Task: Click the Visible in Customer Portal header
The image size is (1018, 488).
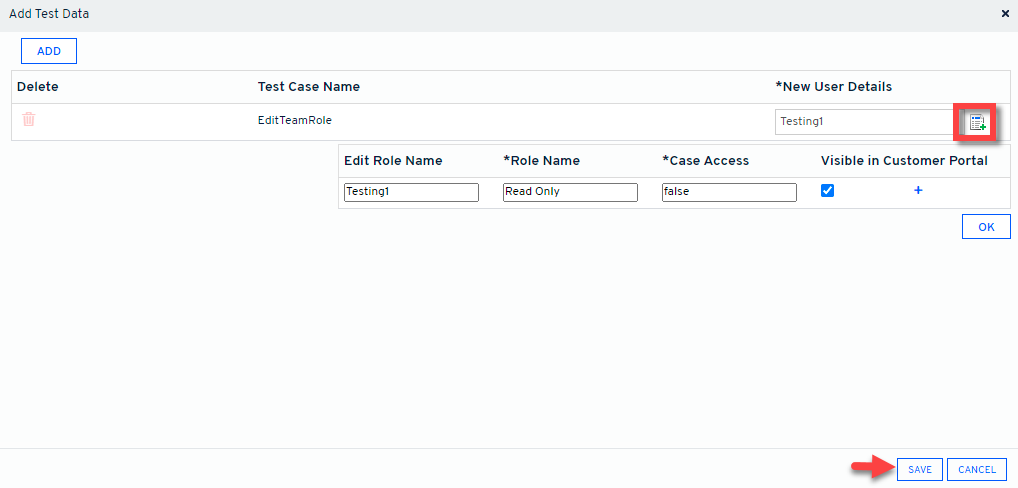Action: [x=904, y=161]
